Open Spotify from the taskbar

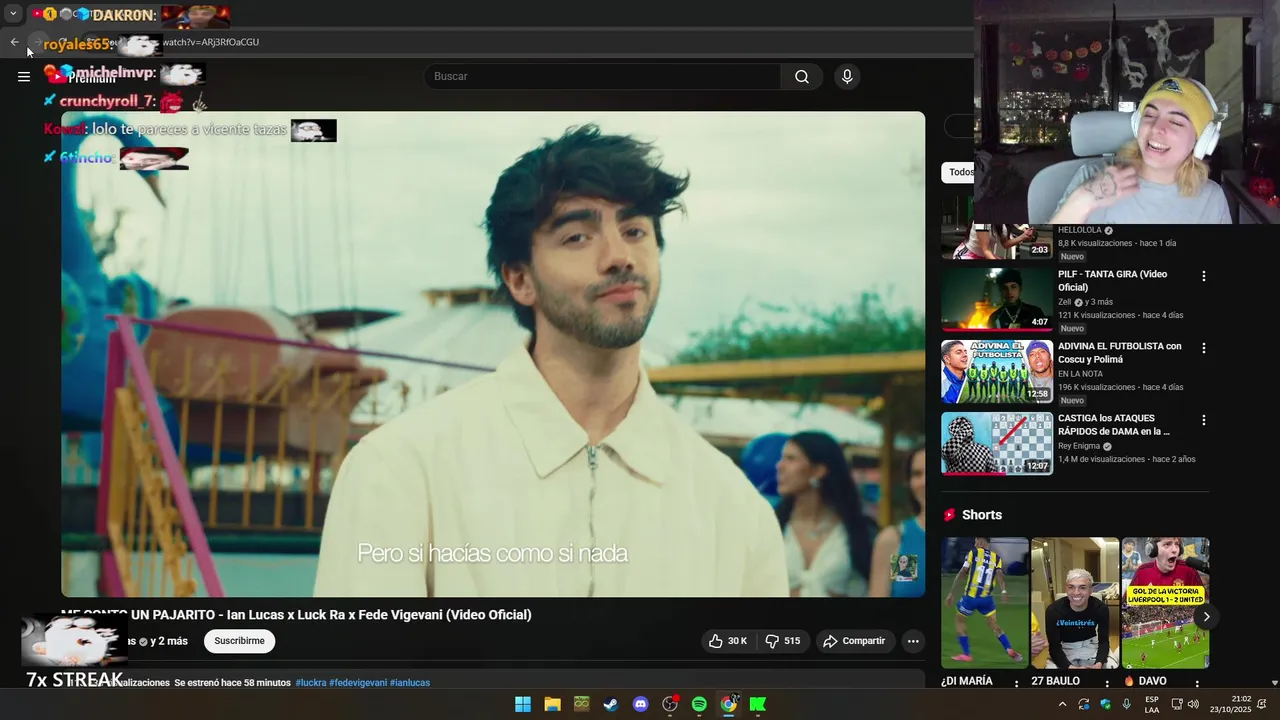pos(699,704)
